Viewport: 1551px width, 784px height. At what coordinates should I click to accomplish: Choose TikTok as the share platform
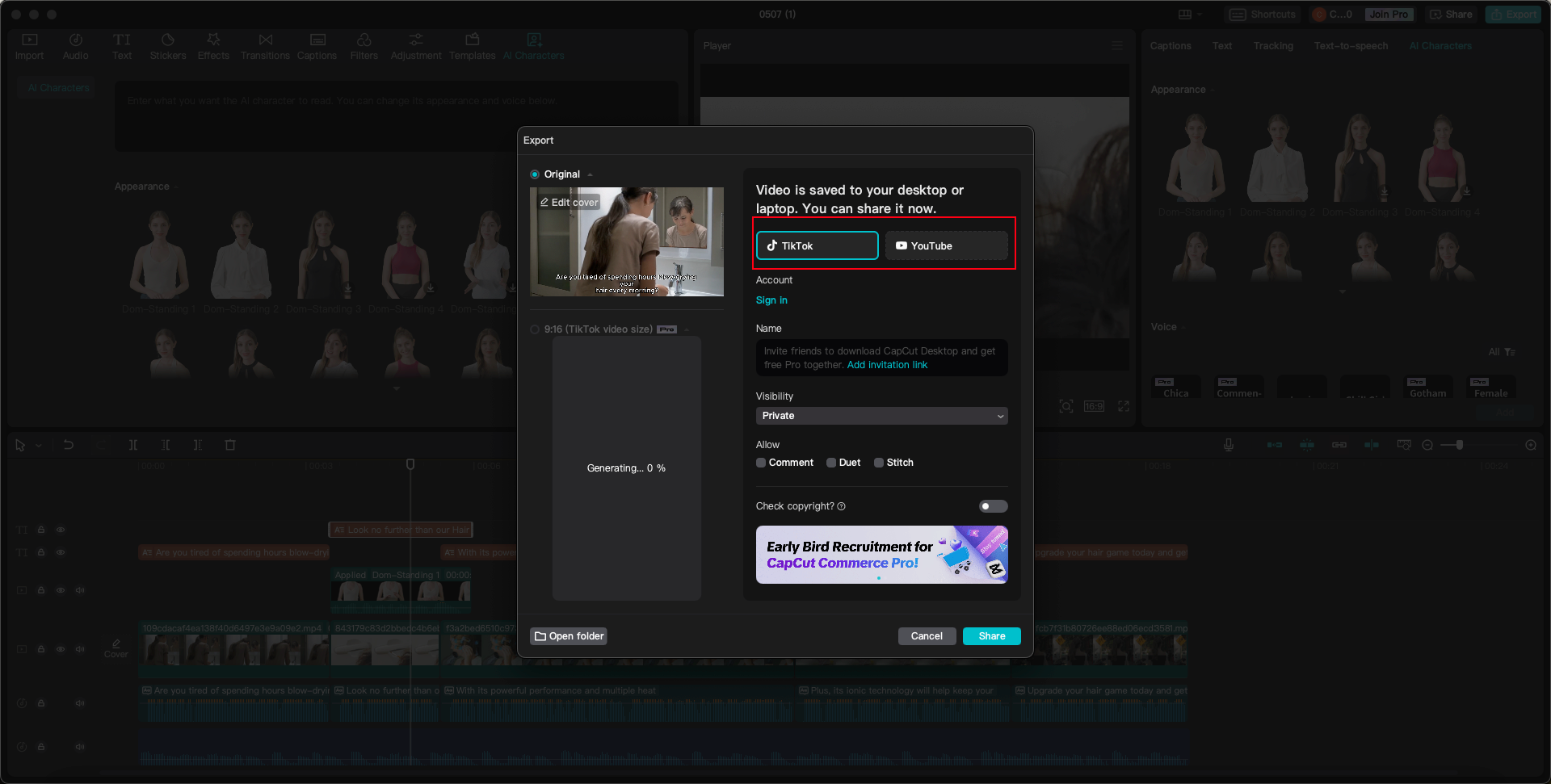click(817, 245)
